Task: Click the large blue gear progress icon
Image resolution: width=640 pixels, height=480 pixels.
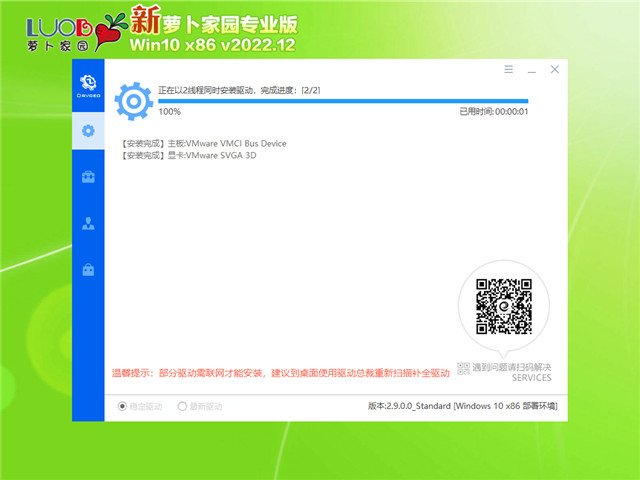Action: pyautogui.click(x=133, y=100)
